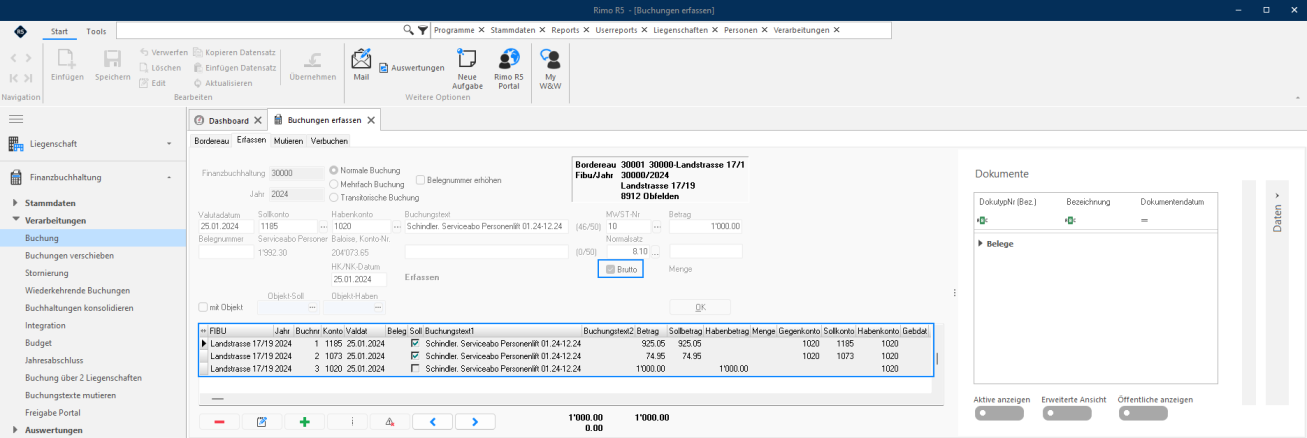Expand the Daten side panel
Screen dimensions: 1307x438
[x=1277, y=212]
